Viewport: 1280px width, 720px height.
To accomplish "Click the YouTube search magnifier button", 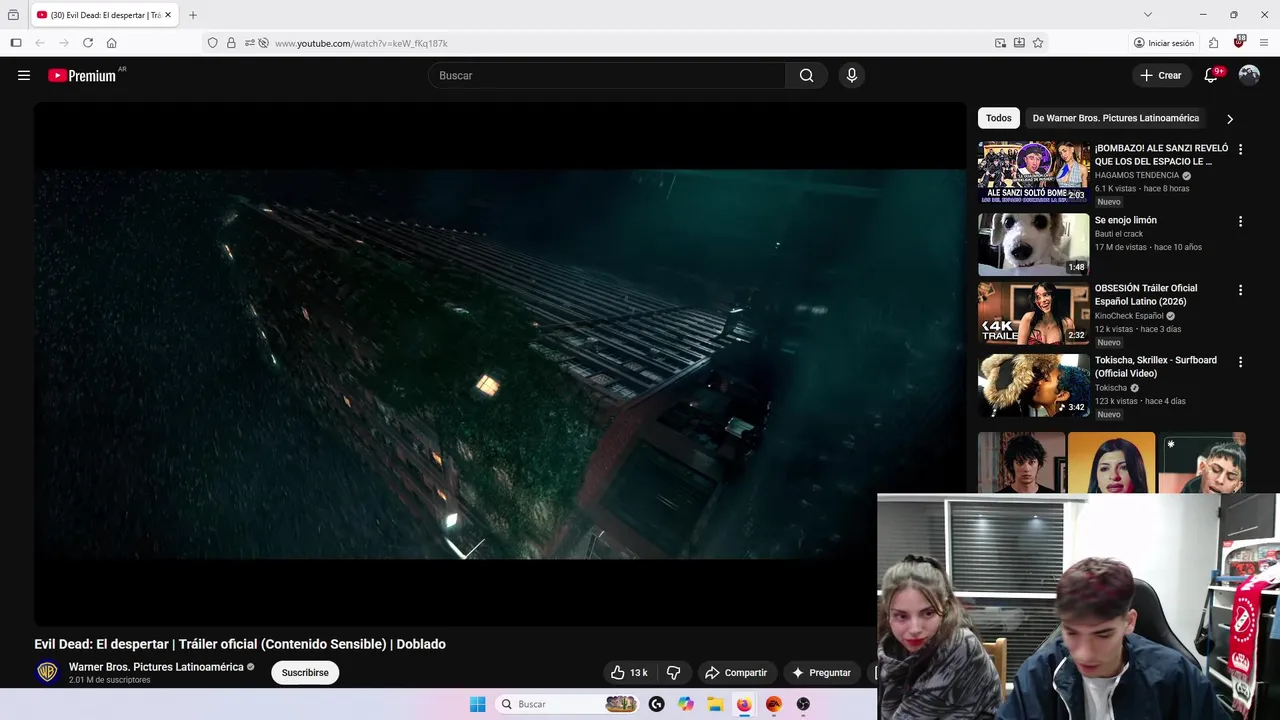I will click(x=806, y=75).
